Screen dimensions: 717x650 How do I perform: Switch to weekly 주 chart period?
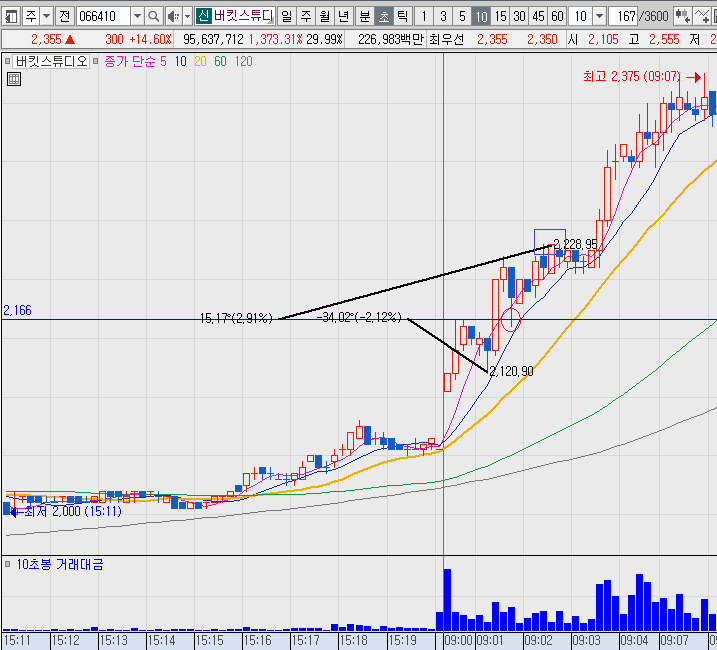(x=306, y=17)
